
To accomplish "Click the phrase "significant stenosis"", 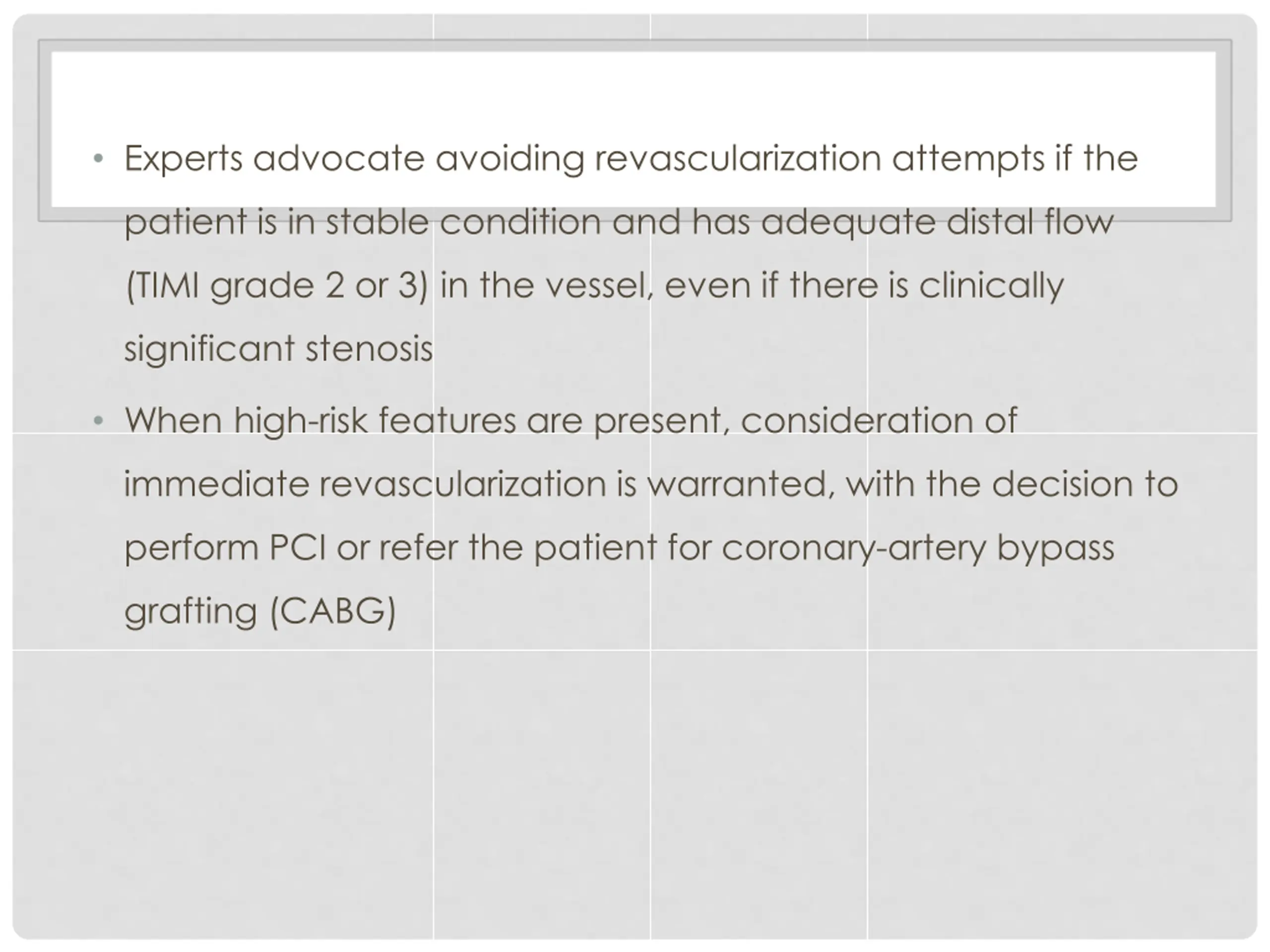I will (x=278, y=349).
